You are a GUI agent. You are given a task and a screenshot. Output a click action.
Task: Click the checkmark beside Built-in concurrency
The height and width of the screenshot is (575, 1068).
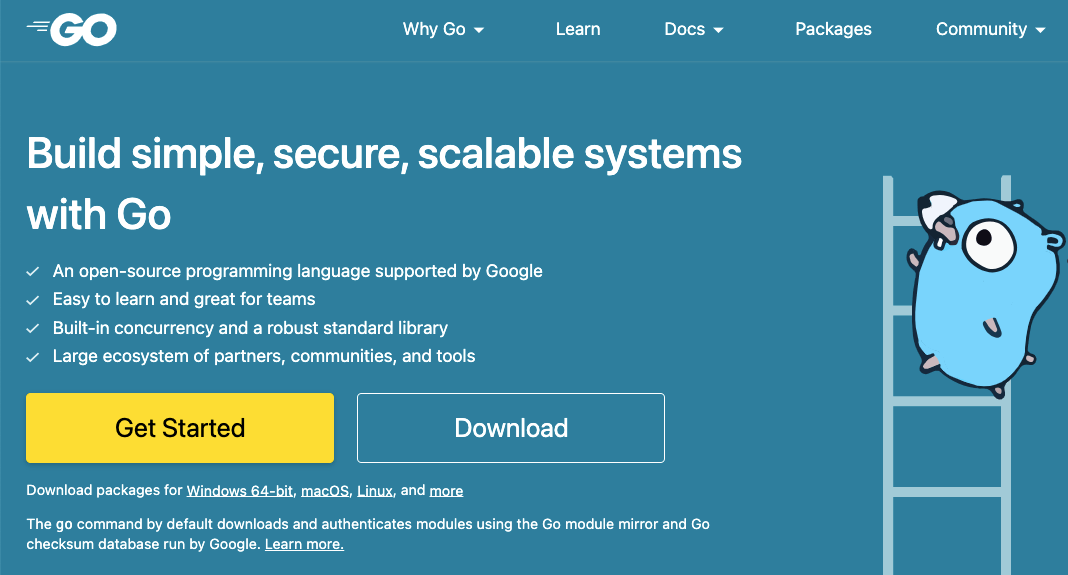click(x=33, y=328)
